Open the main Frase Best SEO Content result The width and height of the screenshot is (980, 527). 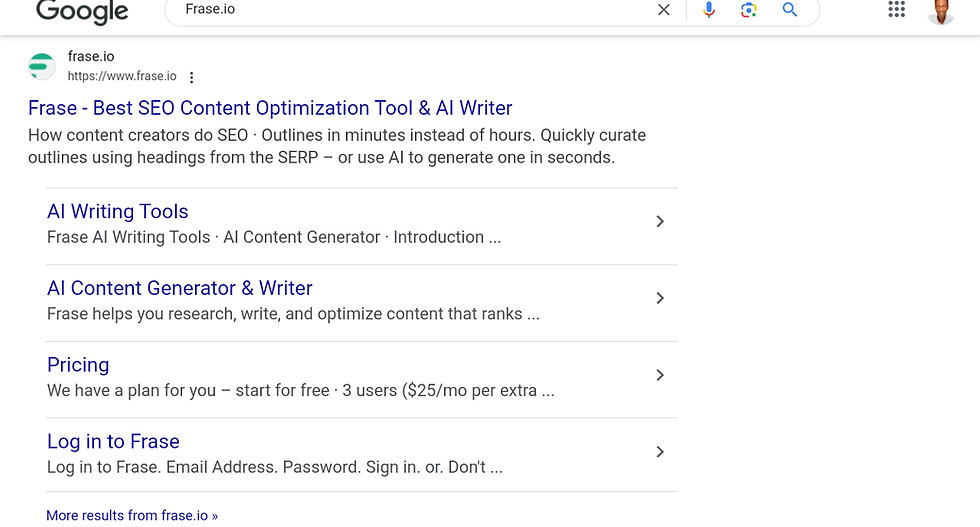(x=270, y=108)
